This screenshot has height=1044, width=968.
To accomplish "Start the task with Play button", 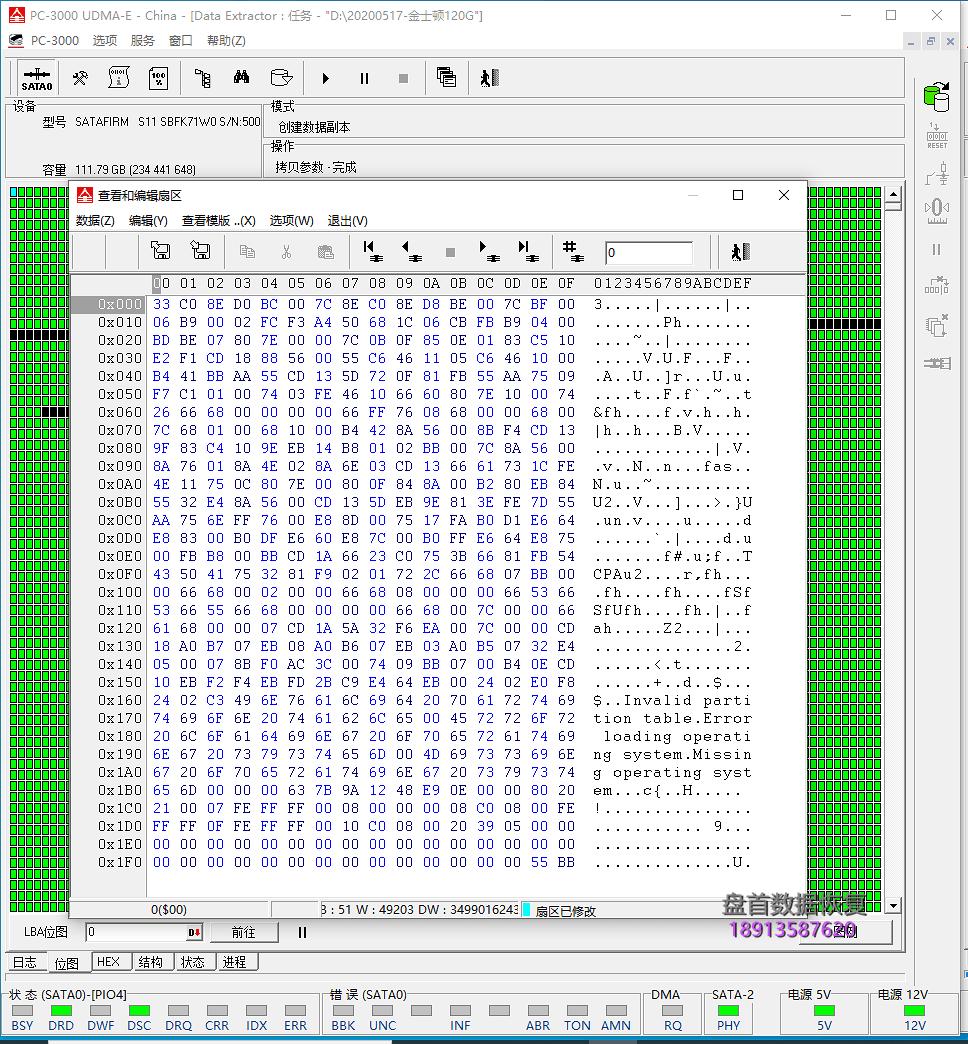I will pyautogui.click(x=326, y=79).
